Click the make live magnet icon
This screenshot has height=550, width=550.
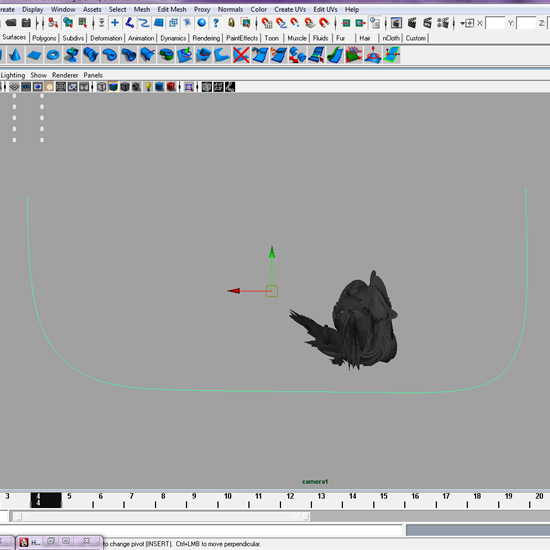tap(324, 23)
